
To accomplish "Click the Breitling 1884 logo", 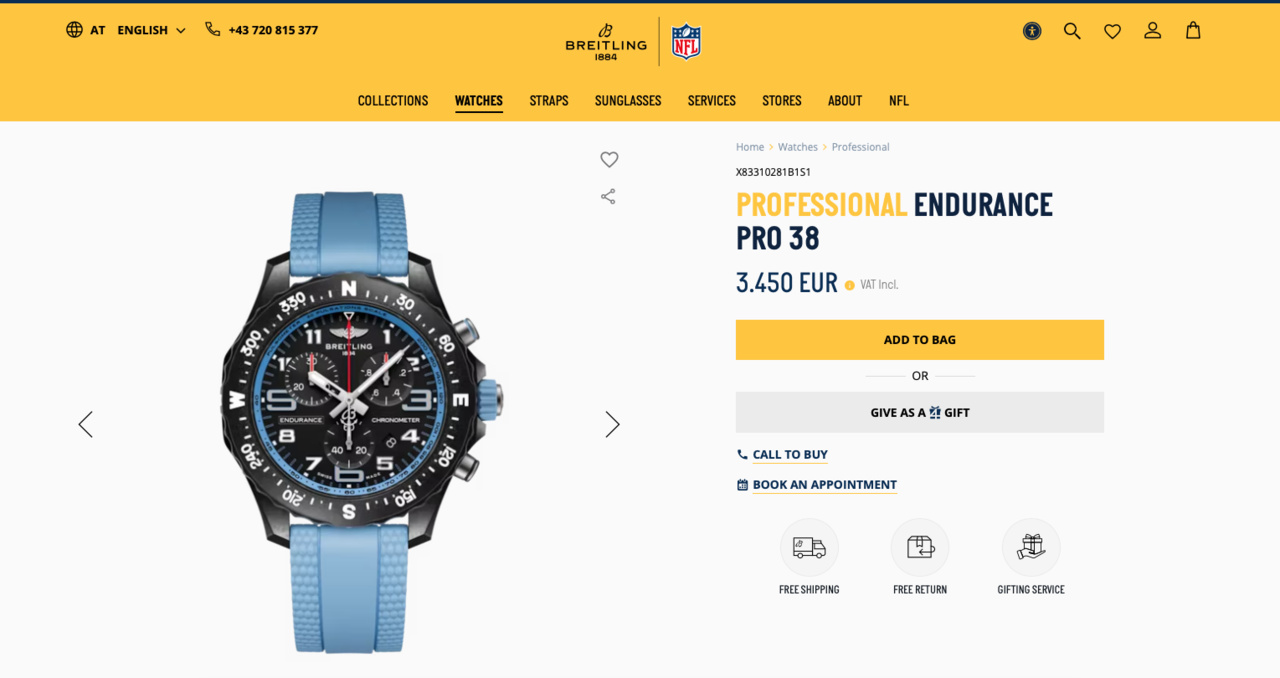I will [x=606, y=42].
